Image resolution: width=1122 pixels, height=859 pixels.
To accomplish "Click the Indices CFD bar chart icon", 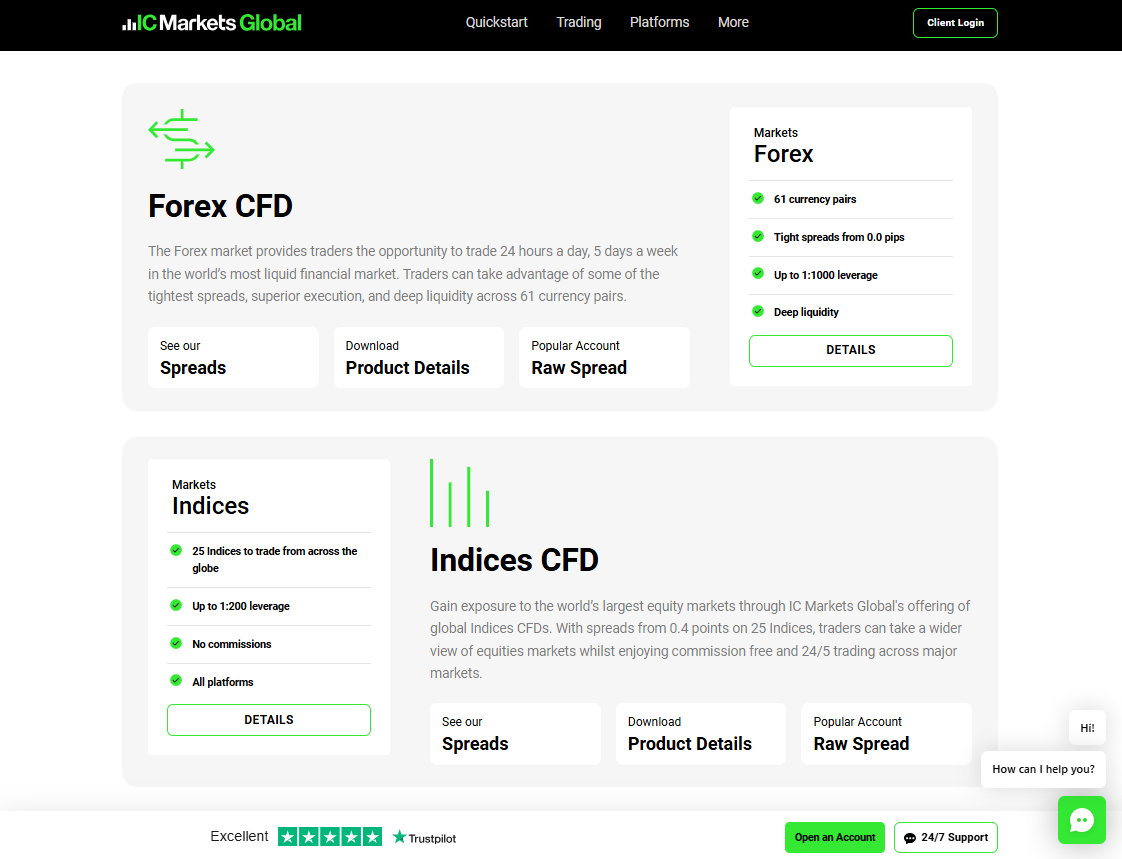I will pyautogui.click(x=459, y=494).
